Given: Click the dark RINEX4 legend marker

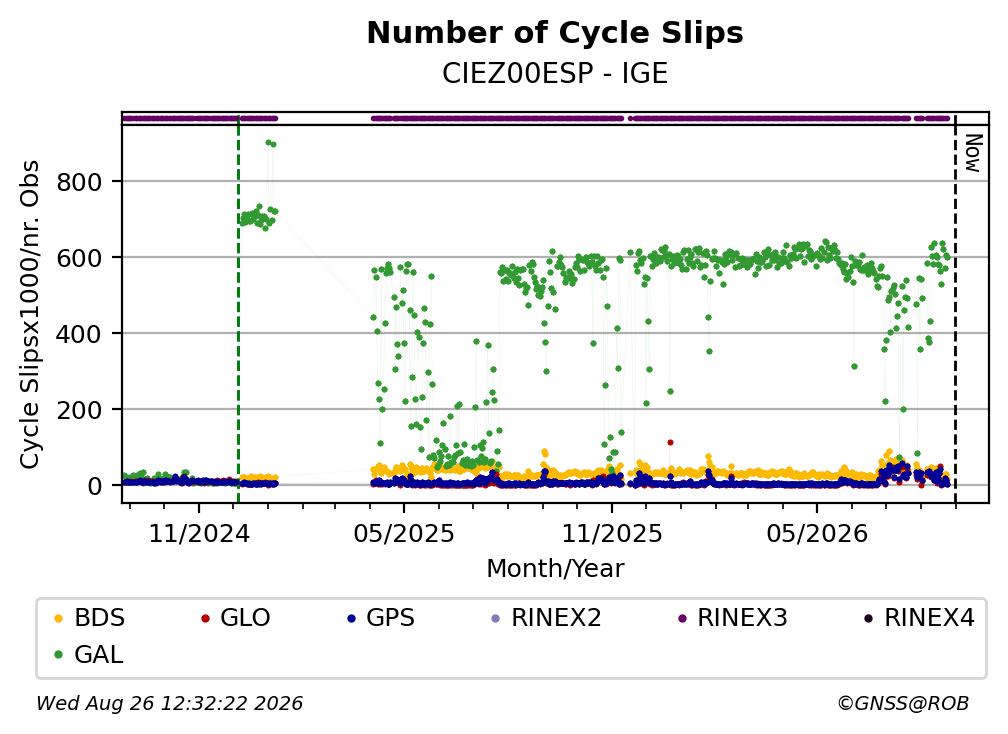Looking at the screenshot, I should 868,619.
